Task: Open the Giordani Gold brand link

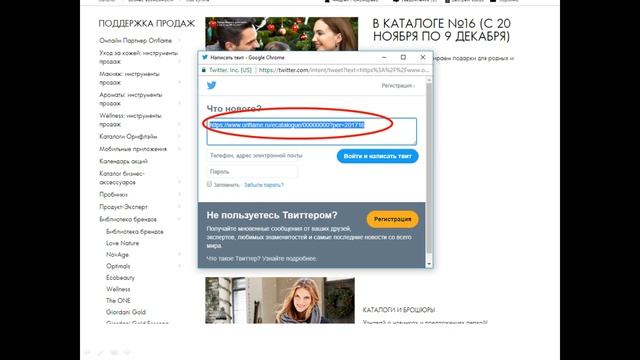Action: [x=126, y=312]
